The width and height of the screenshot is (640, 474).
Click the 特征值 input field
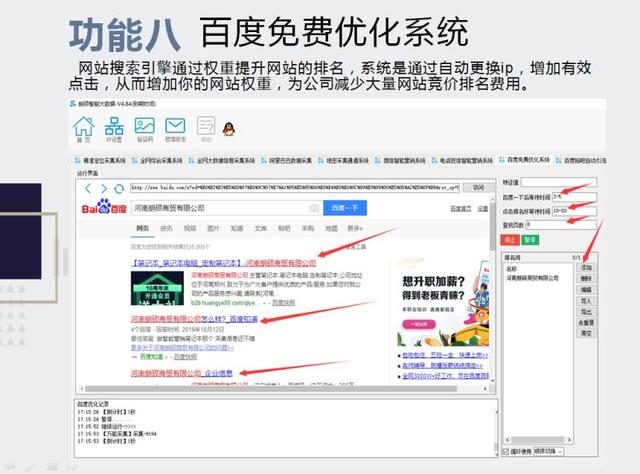[558, 182]
